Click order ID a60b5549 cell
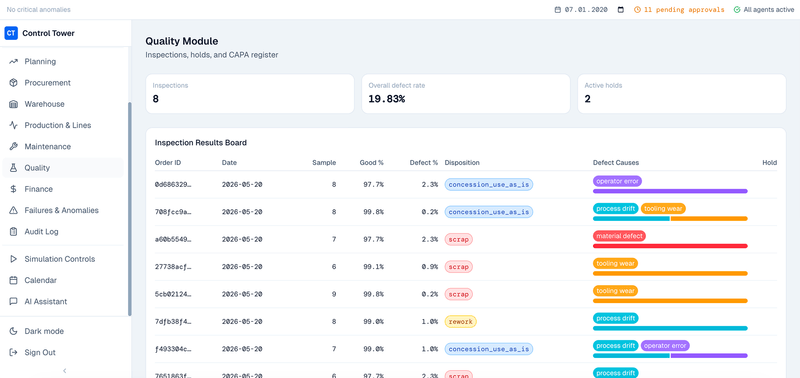The width and height of the screenshot is (800, 378). pos(172,239)
